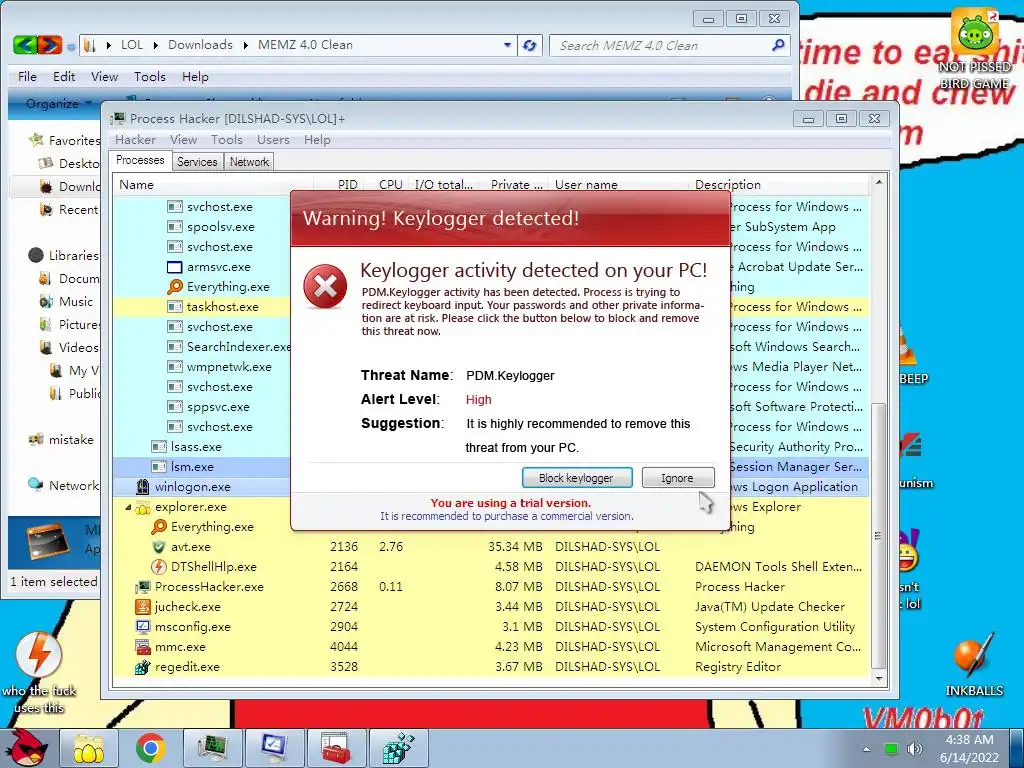
Task: Click the avt.exe shield icon
Action: [159, 547]
